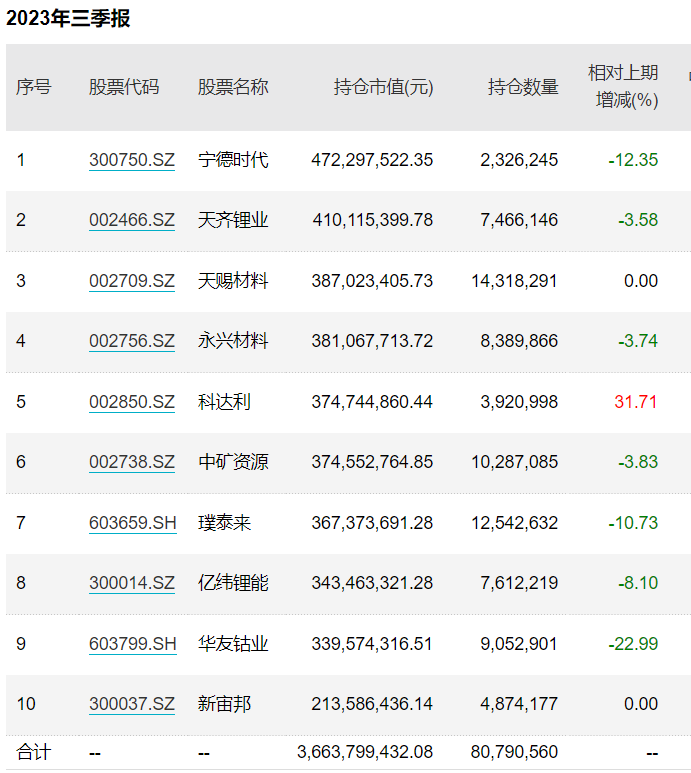Click change value -10.73
This screenshot has height=773, width=691.
pos(633,523)
